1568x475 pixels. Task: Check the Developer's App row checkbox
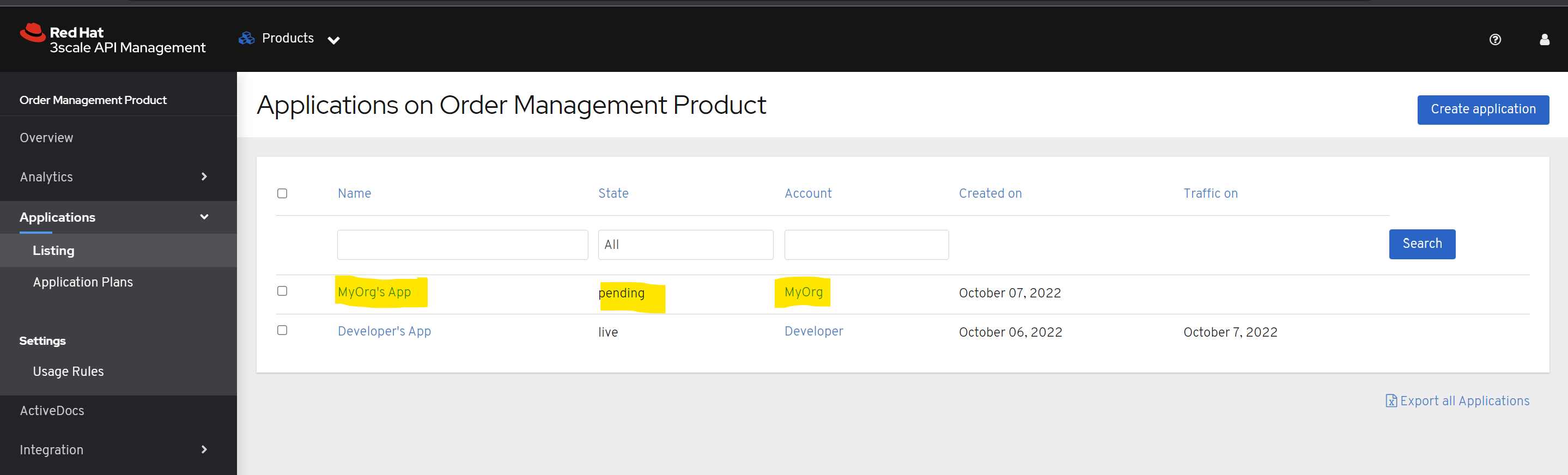(282, 330)
